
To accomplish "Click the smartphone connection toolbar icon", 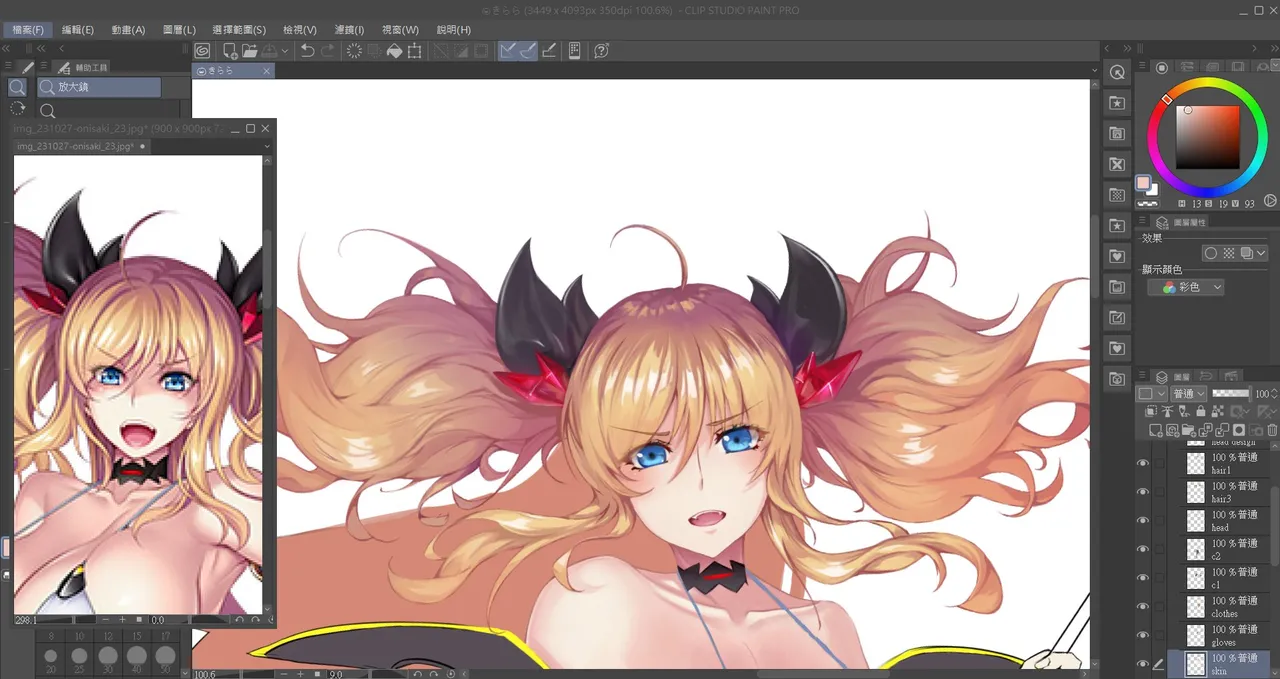I will click(x=575, y=50).
